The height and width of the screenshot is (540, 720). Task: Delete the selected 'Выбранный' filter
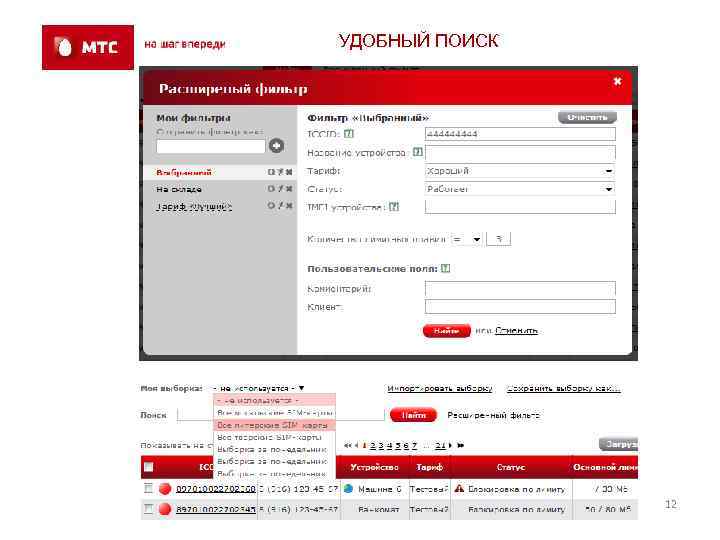pyautogui.click(x=289, y=172)
